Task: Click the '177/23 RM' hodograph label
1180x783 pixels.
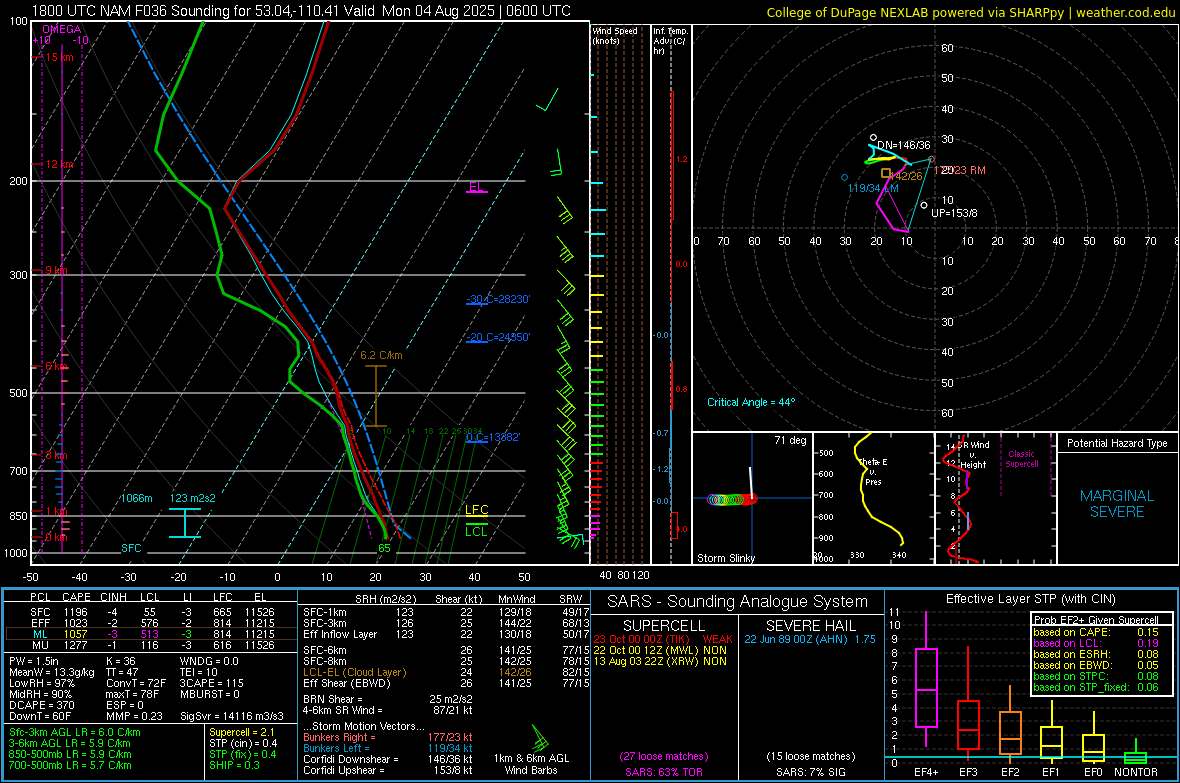Action: [960, 170]
